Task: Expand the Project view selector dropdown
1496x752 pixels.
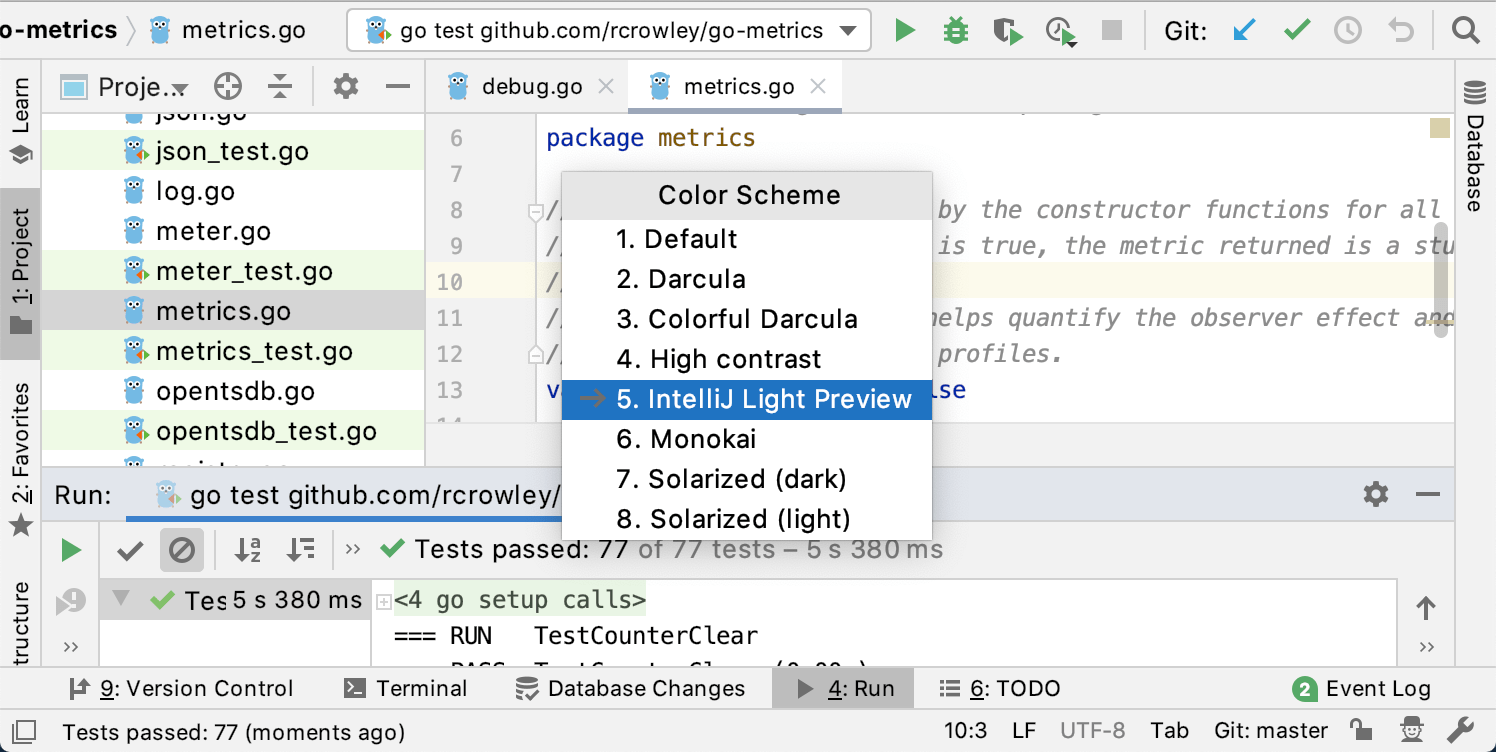Action: coord(180,88)
